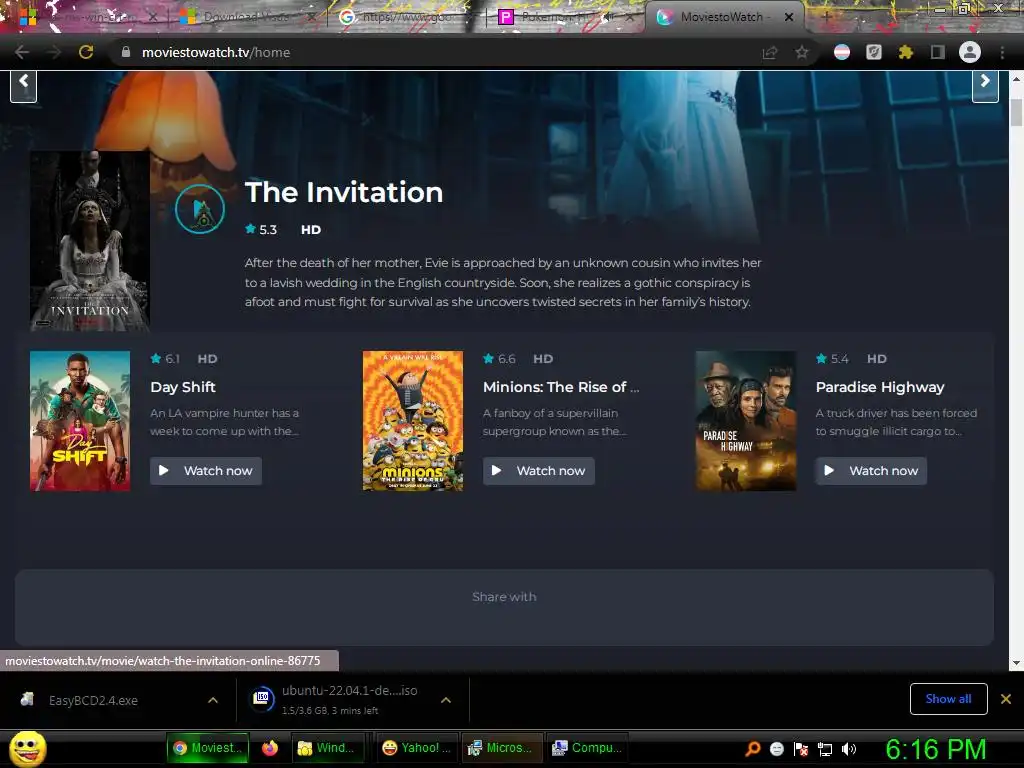Image resolution: width=1024 pixels, height=768 pixels.
Task: Share this page using the share icon
Action: click(770, 52)
